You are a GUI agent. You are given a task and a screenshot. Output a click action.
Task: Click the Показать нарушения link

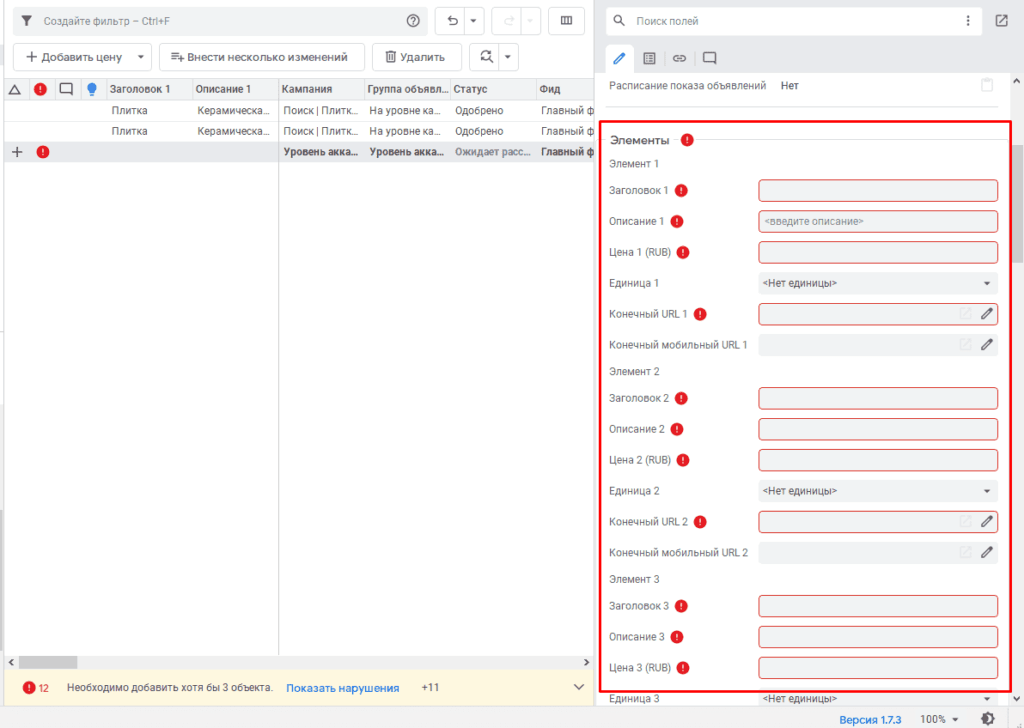click(x=342, y=688)
